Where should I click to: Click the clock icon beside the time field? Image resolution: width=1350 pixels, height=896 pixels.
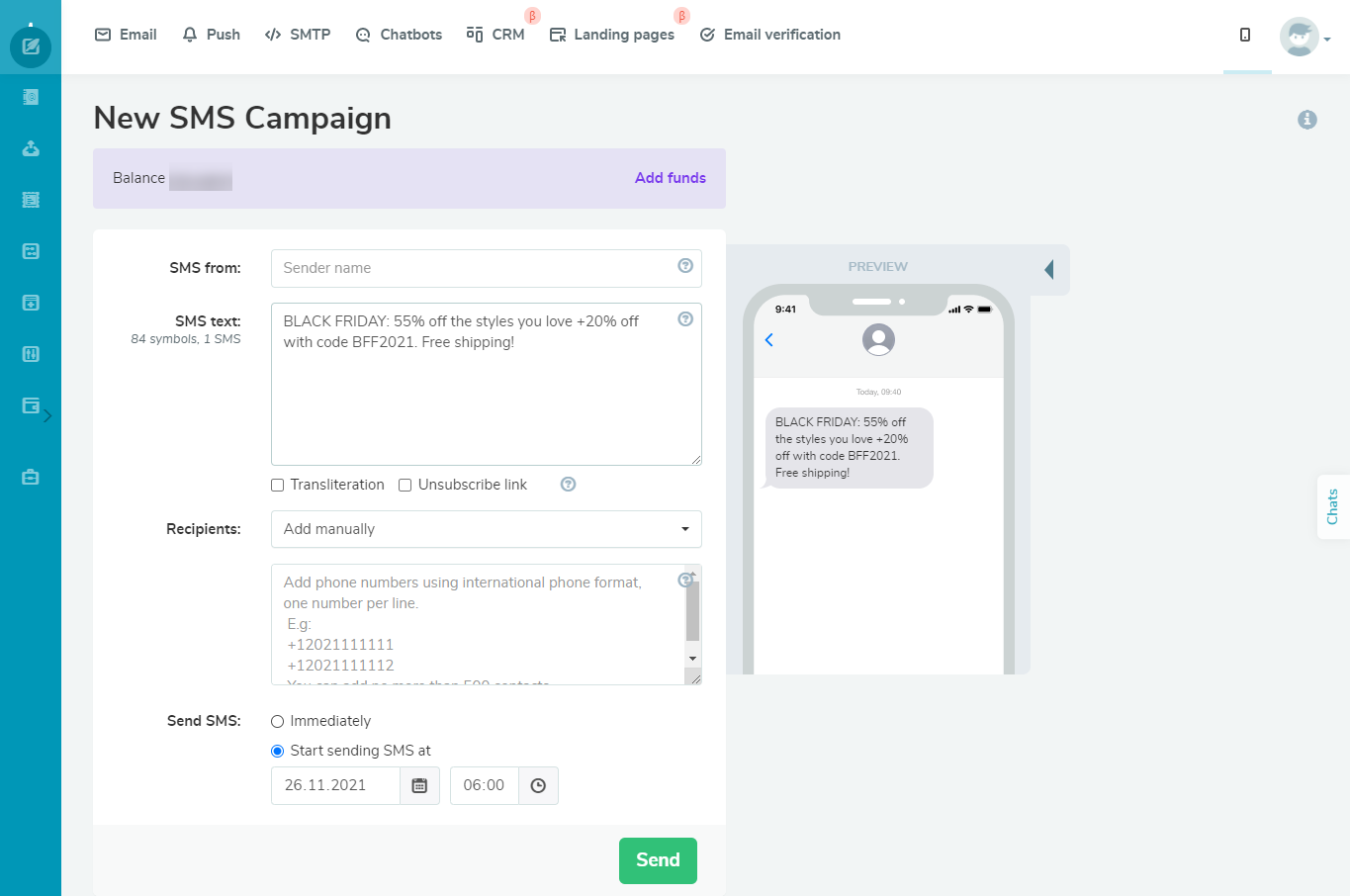pyautogui.click(x=538, y=785)
